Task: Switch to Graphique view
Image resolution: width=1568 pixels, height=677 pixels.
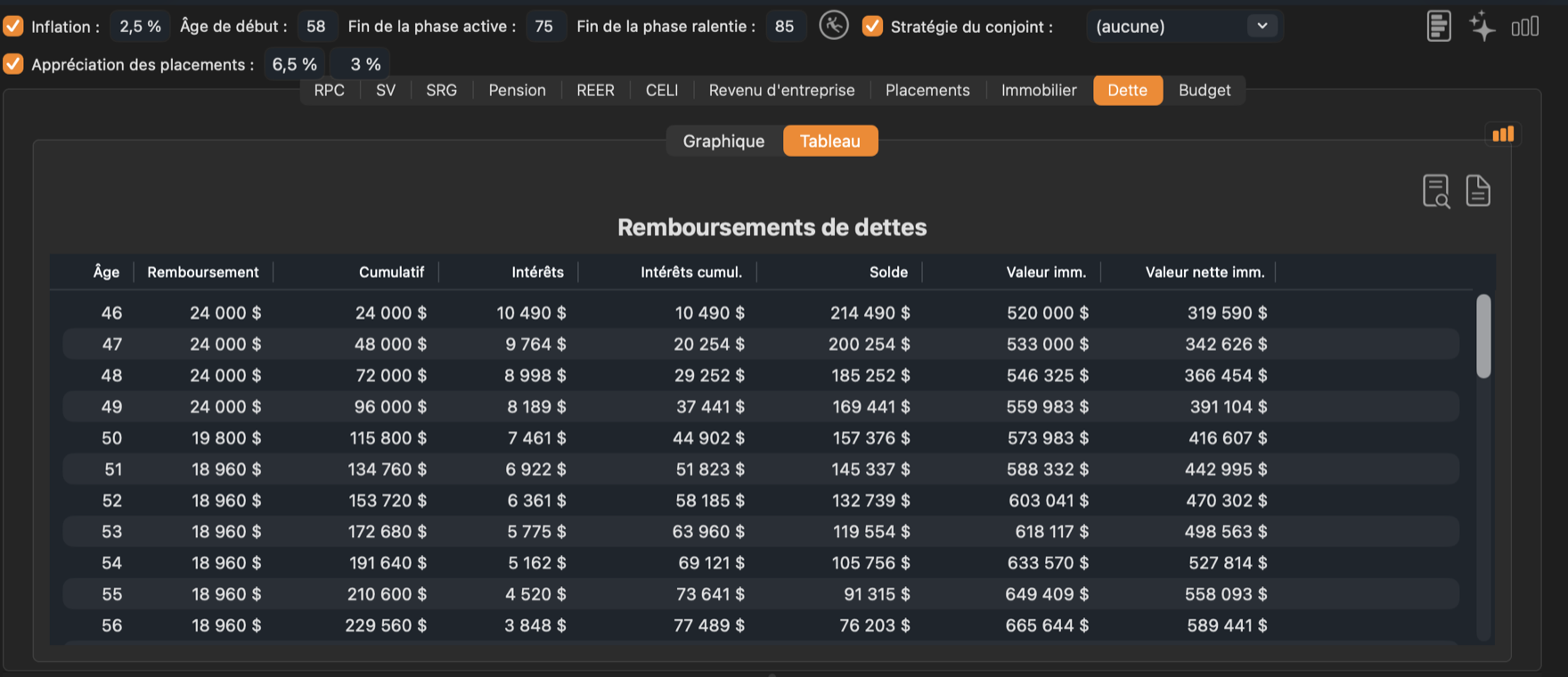Action: [723, 141]
